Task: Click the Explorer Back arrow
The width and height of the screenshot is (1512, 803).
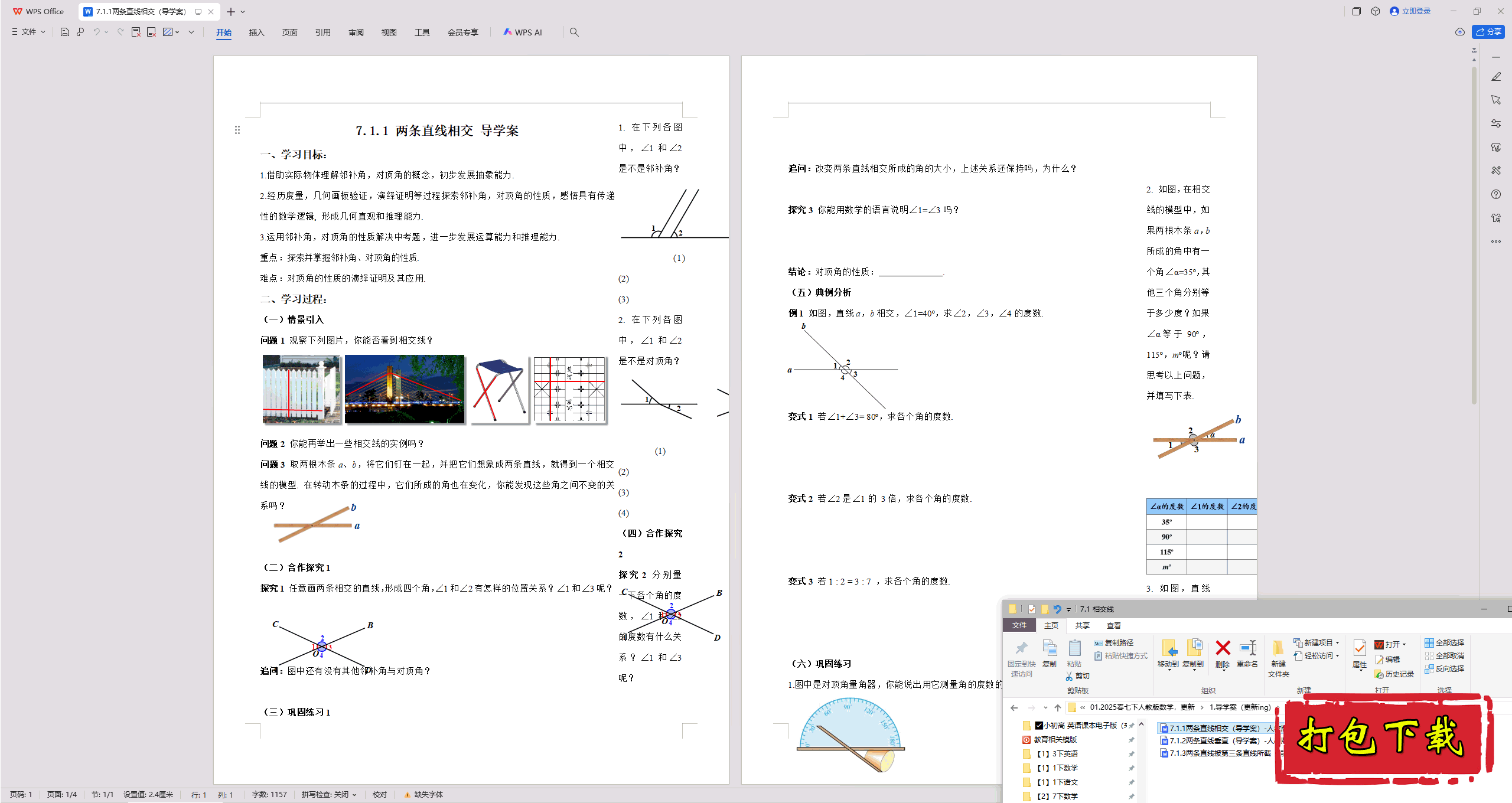Action: click(x=1014, y=707)
